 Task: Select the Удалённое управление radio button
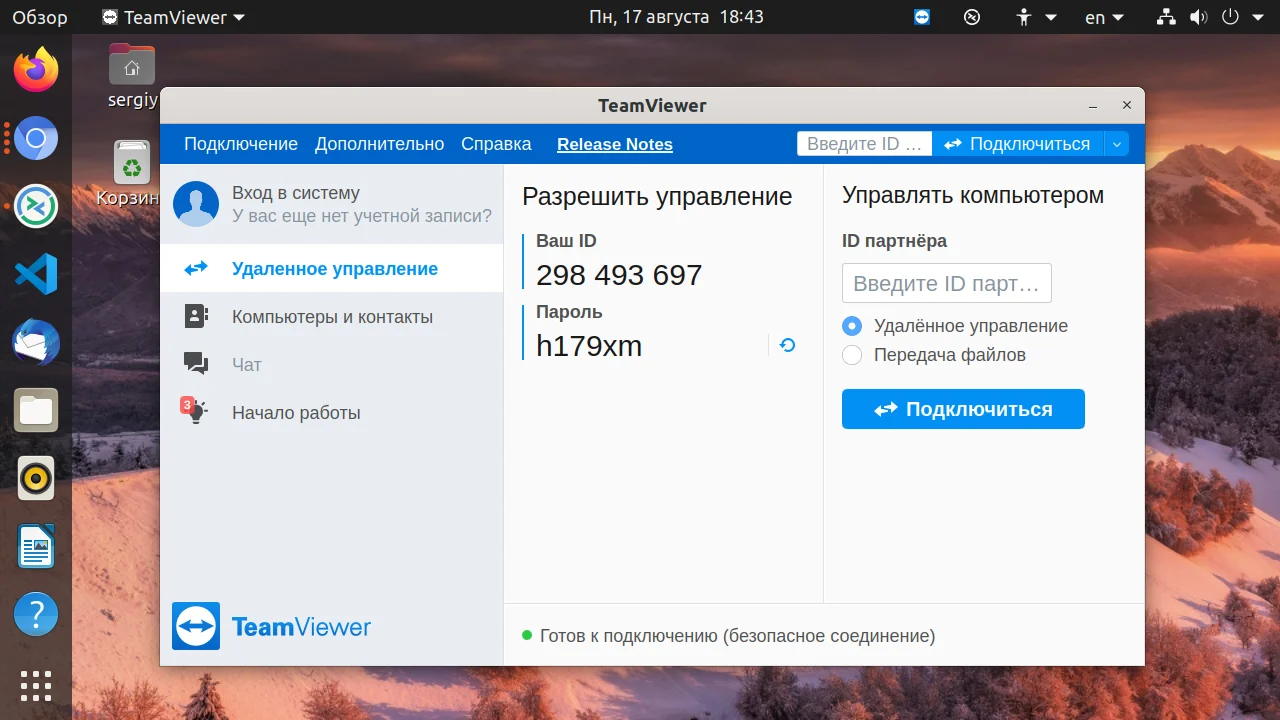[x=852, y=326]
